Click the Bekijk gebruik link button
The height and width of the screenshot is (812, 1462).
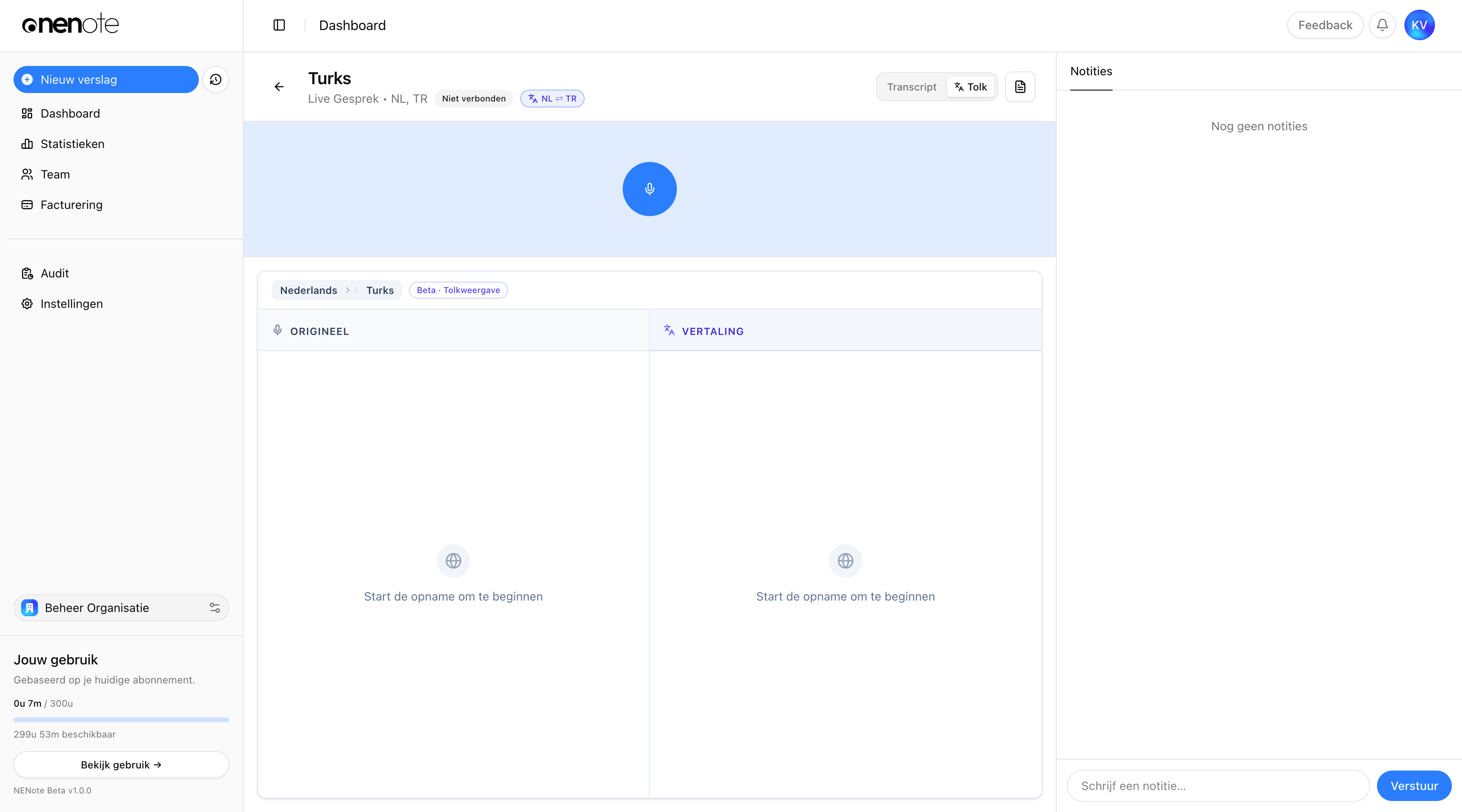pyautogui.click(x=121, y=765)
